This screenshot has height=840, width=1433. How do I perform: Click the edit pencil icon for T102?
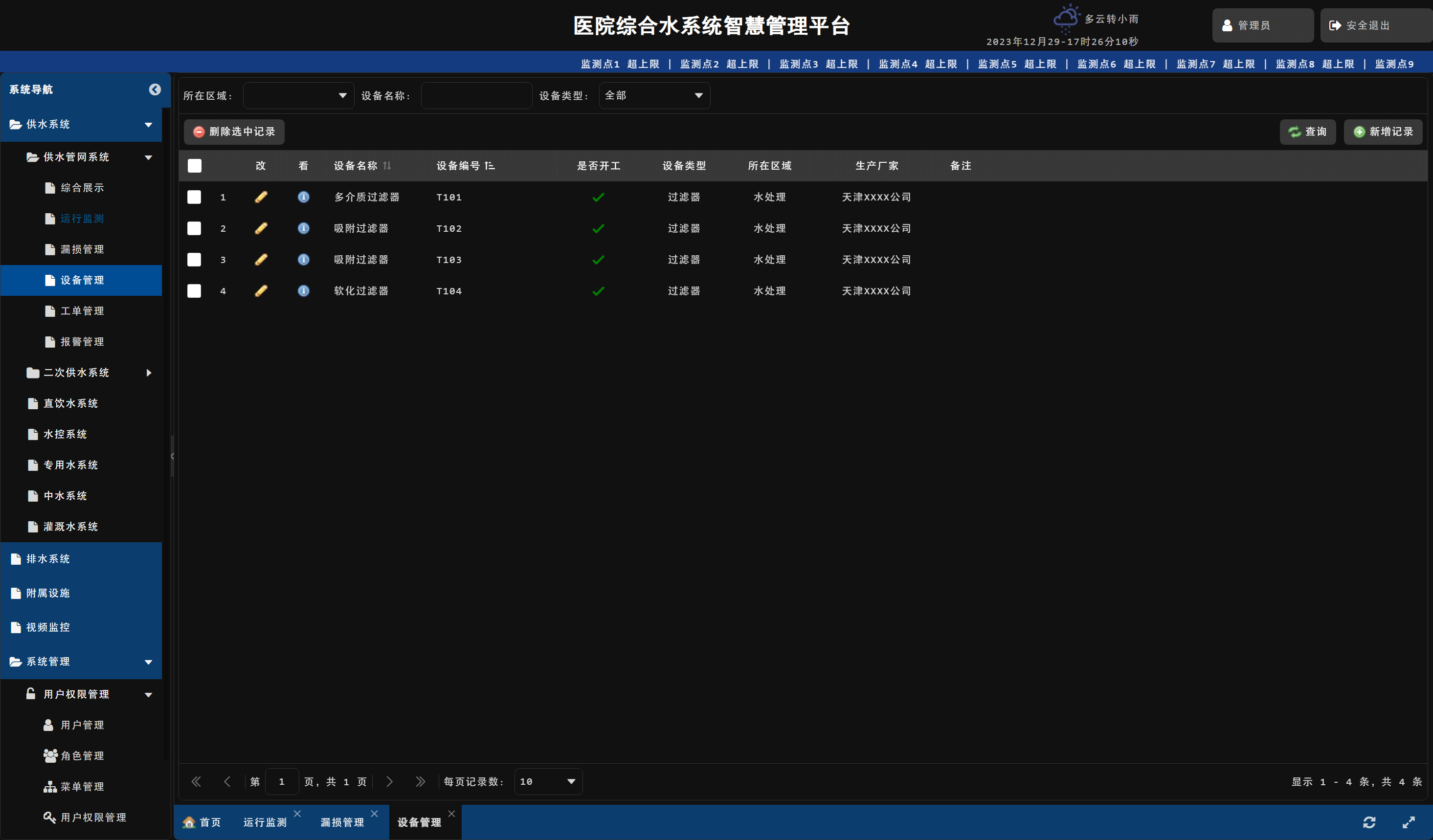[x=261, y=228]
